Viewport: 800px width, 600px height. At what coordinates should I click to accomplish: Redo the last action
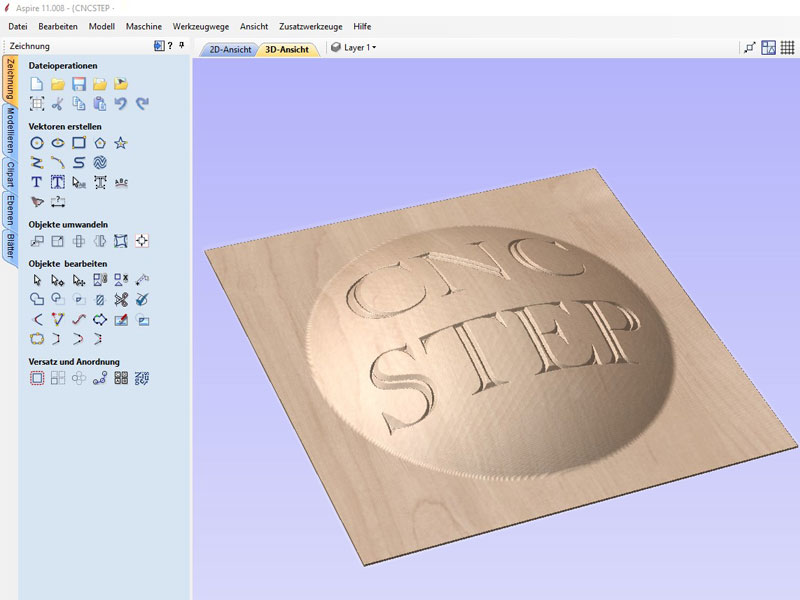pos(142,104)
